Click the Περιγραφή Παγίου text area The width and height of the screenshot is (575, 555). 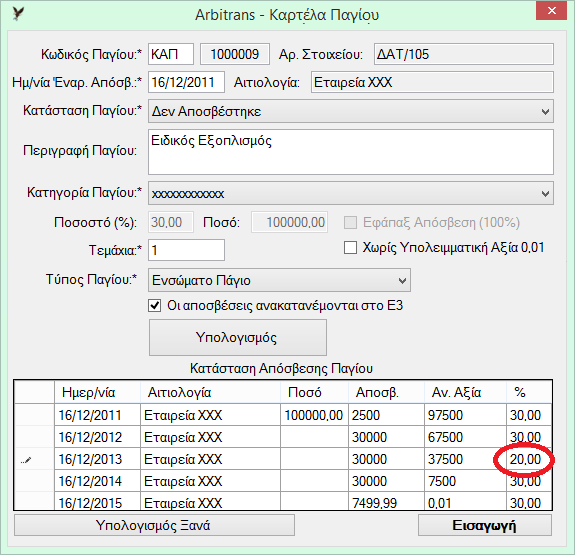(351, 152)
